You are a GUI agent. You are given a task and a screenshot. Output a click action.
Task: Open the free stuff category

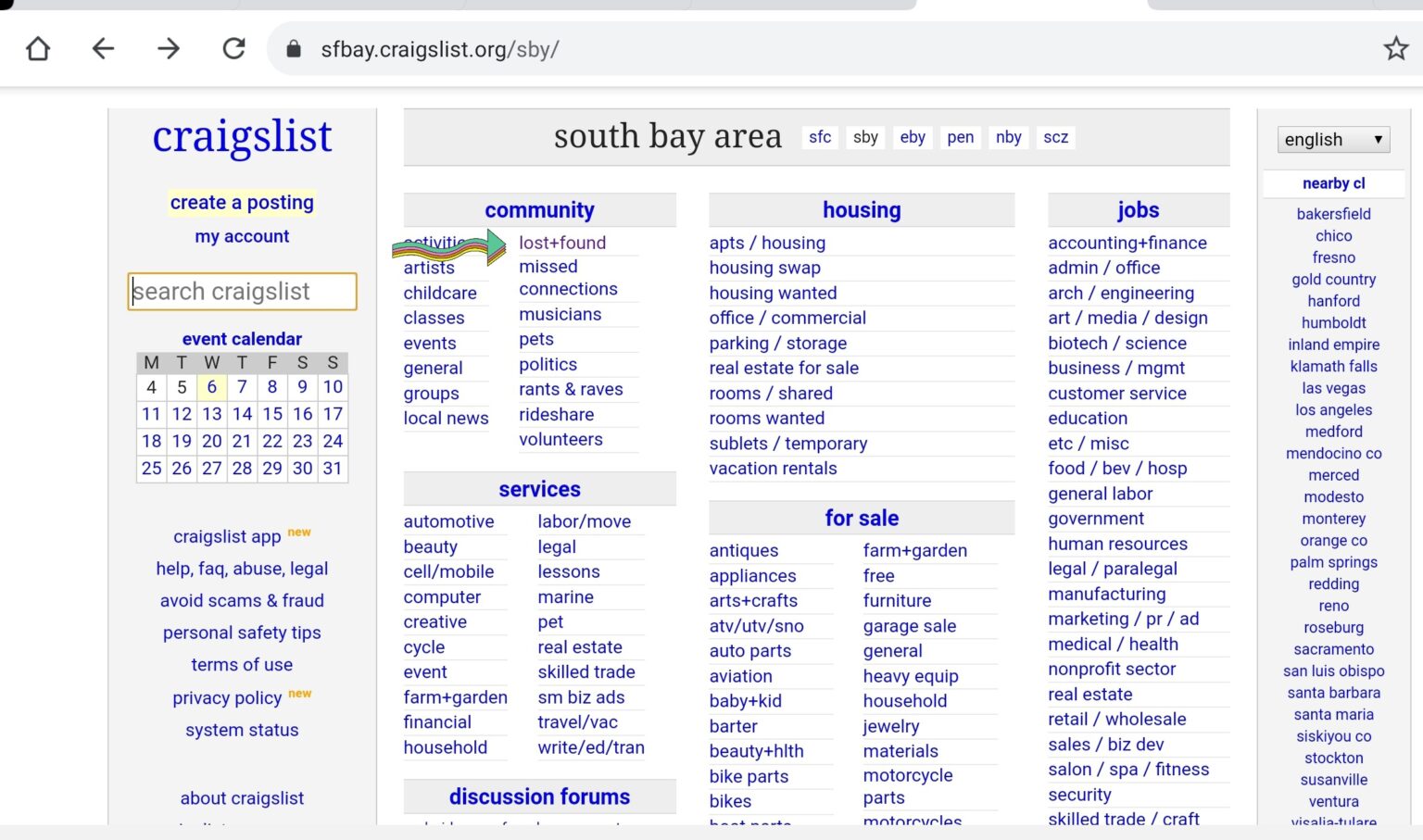tap(878, 575)
